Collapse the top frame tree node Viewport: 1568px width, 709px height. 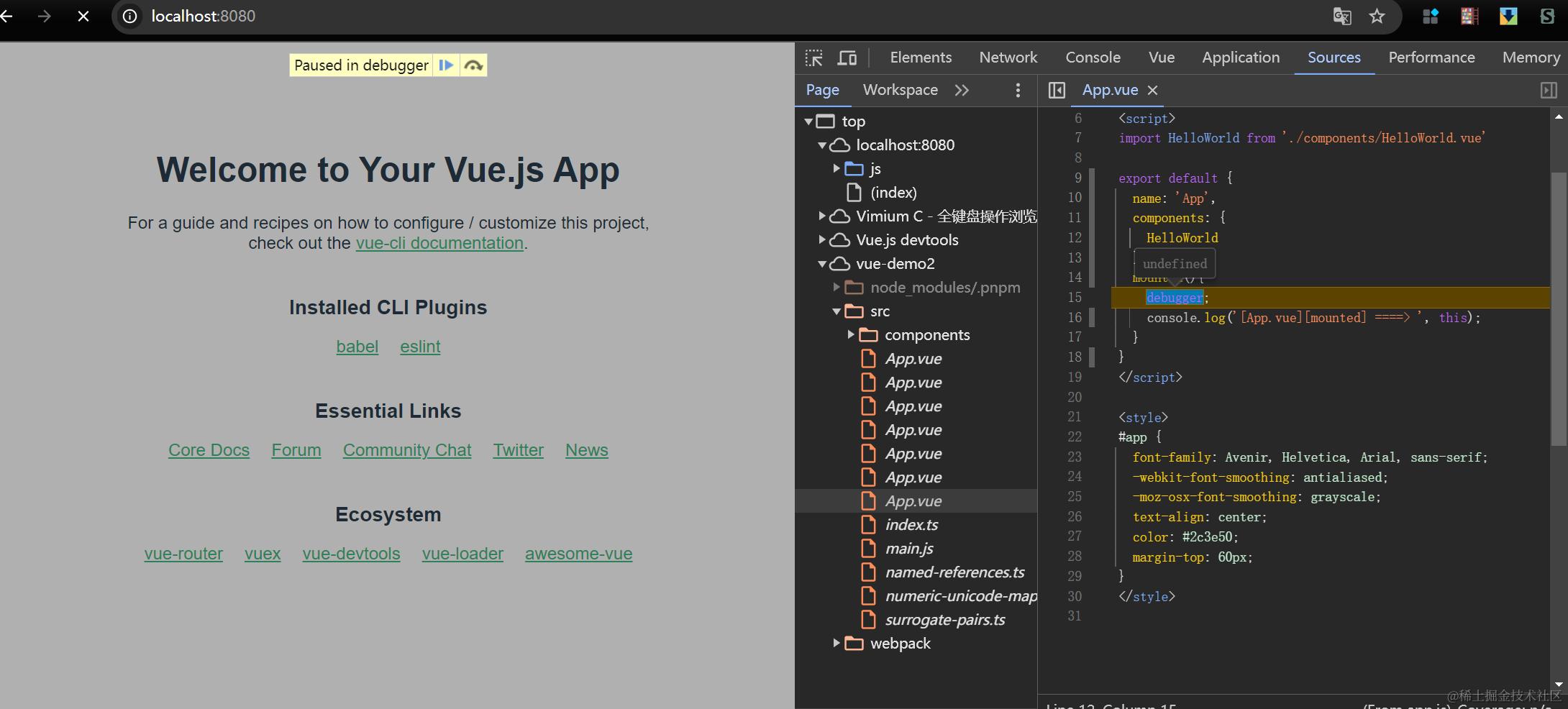[x=808, y=122]
